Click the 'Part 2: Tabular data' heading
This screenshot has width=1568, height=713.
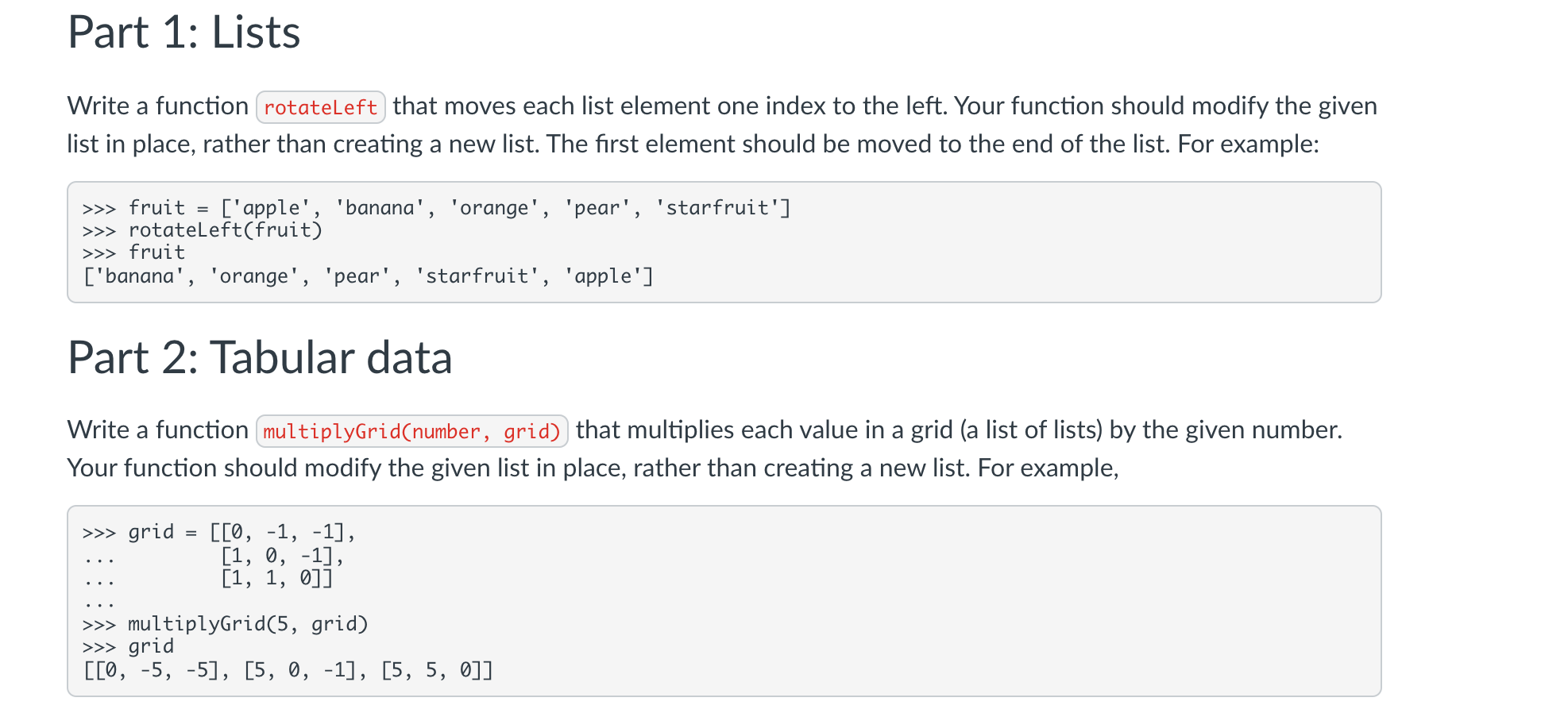pos(260,357)
